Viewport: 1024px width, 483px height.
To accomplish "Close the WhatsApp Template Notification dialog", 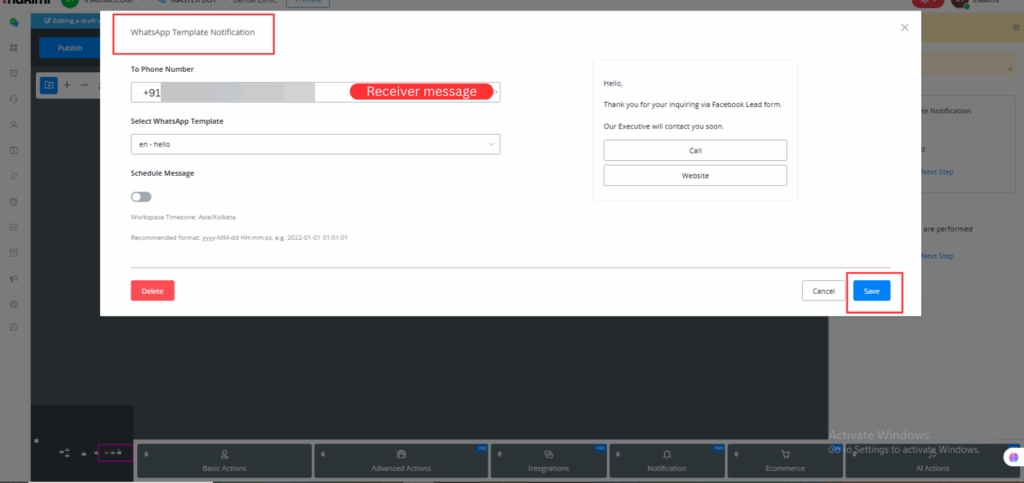I will point(905,27).
